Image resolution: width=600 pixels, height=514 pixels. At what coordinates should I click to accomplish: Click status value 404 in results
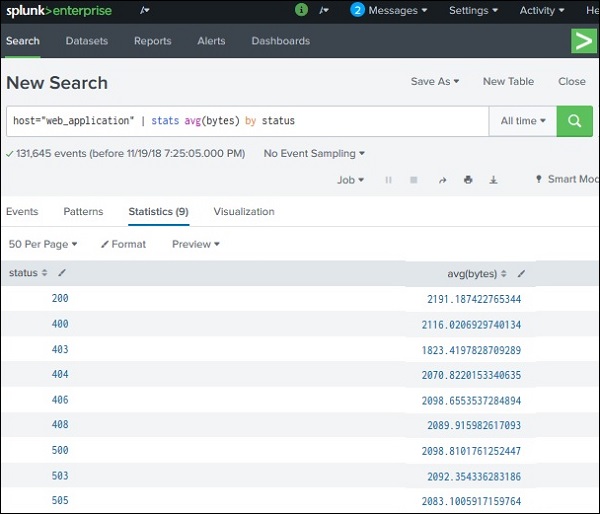pyautogui.click(x=60, y=372)
